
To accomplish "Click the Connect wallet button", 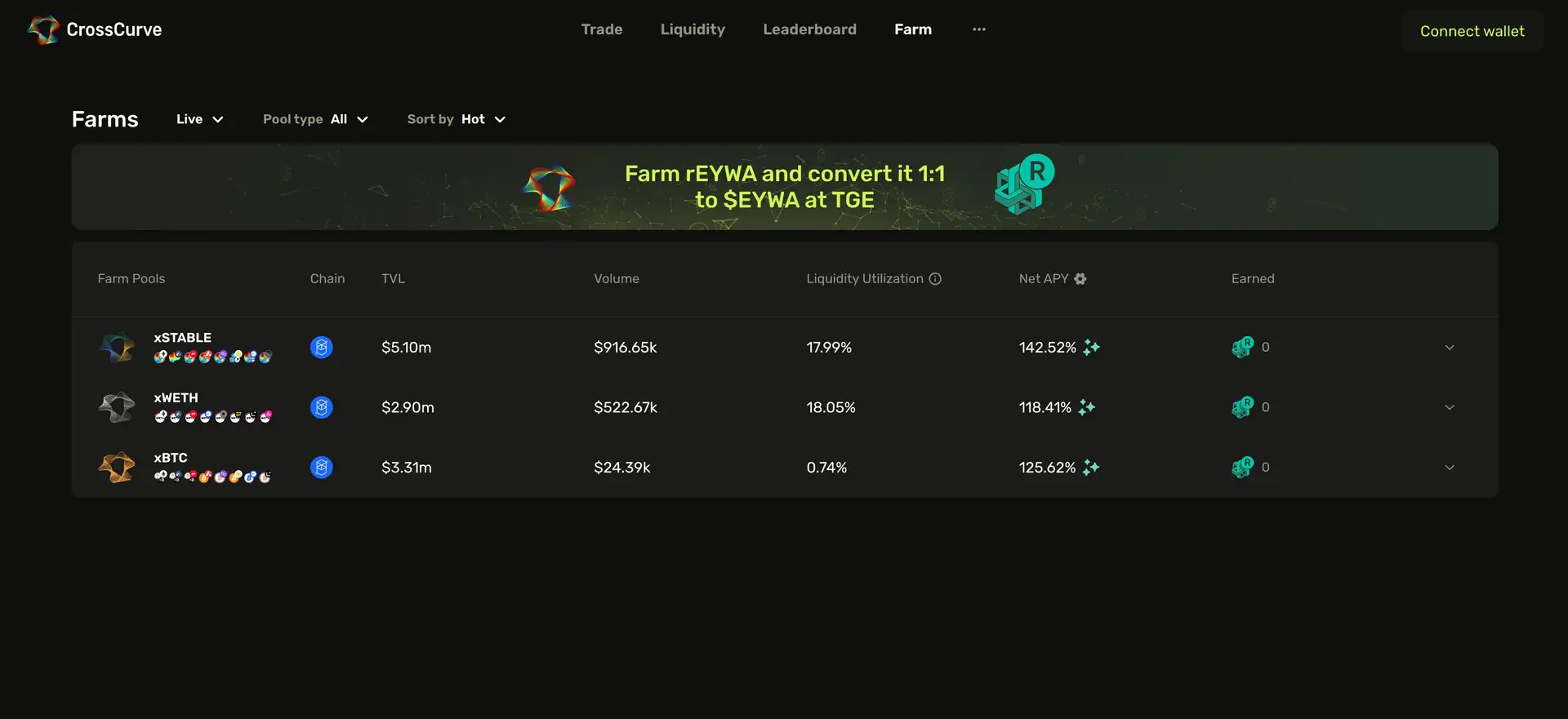I will [x=1472, y=31].
